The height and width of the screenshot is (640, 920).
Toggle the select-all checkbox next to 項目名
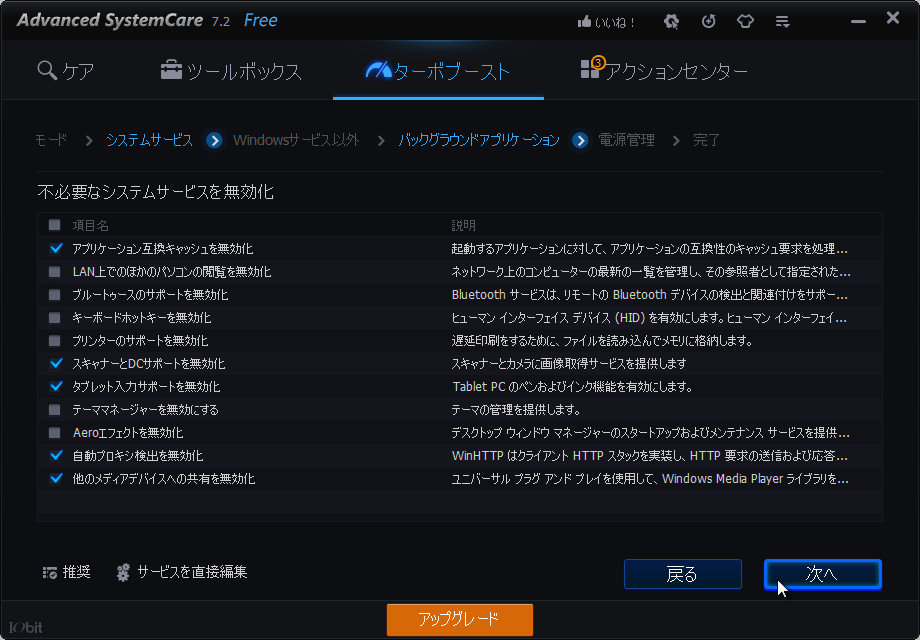55,225
